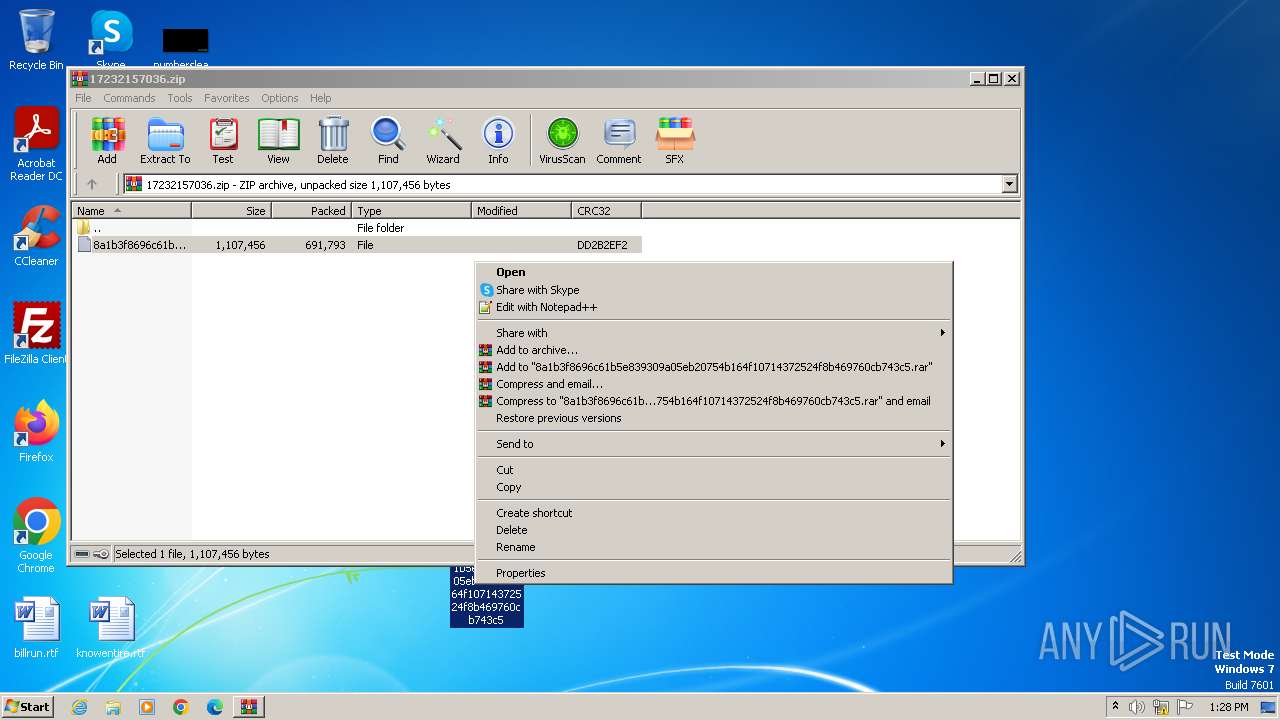Select file 8a1b3f8696c61b... in the list

click(357, 245)
